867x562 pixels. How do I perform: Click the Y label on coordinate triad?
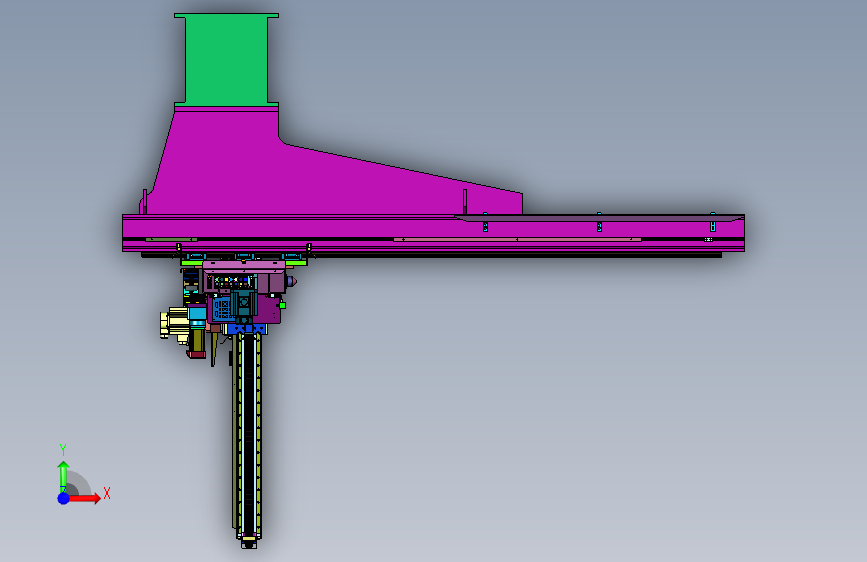62,450
